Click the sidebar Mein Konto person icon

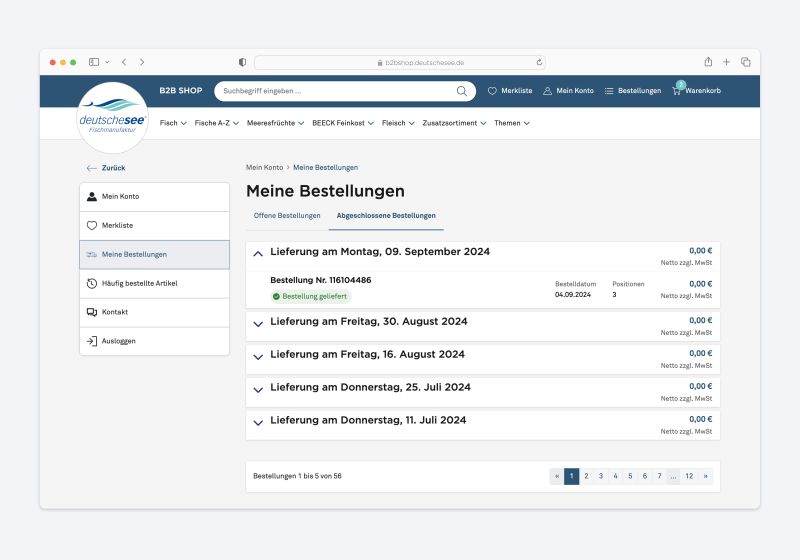point(92,196)
